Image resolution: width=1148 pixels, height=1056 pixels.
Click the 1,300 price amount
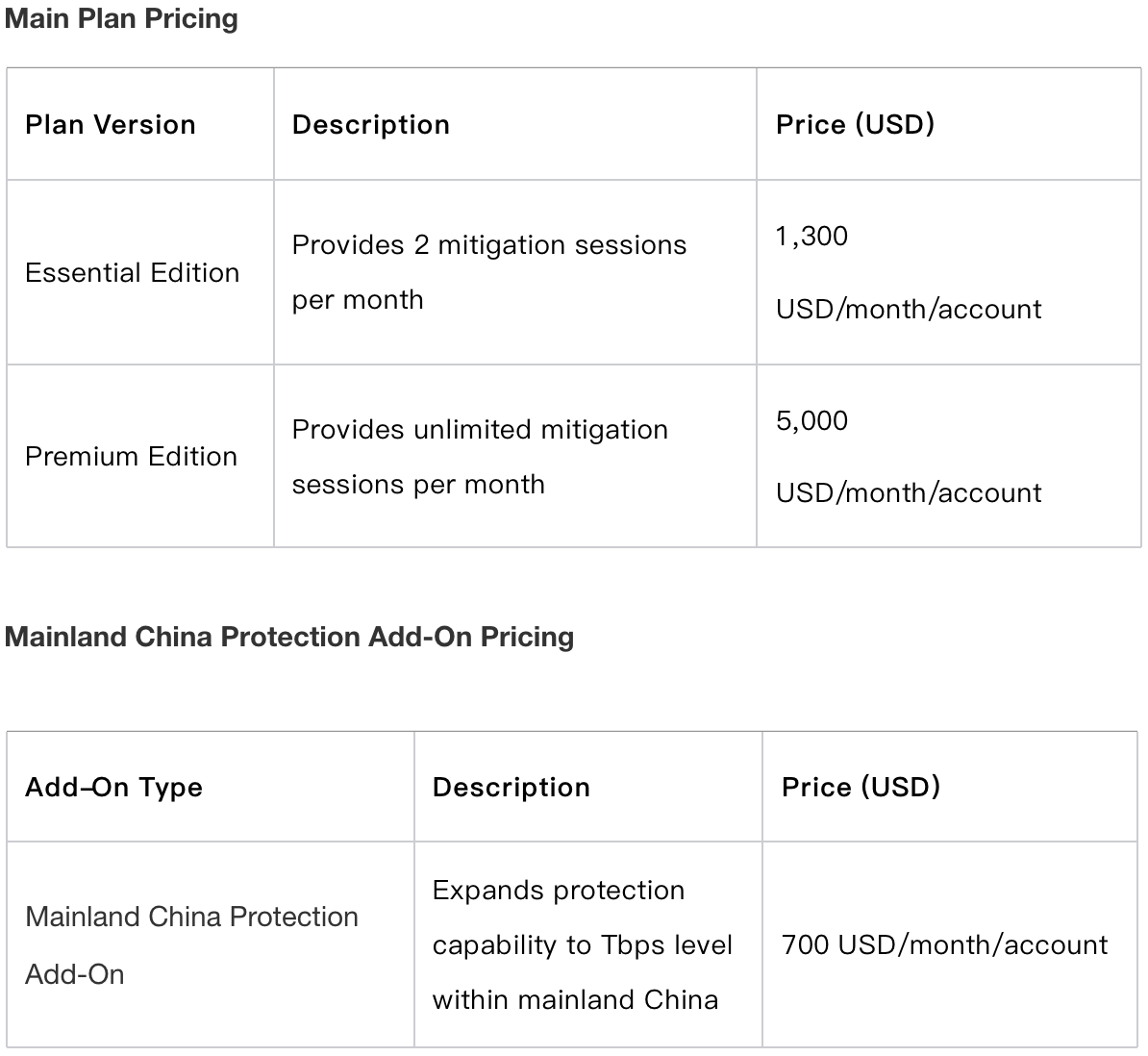coord(811,237)
